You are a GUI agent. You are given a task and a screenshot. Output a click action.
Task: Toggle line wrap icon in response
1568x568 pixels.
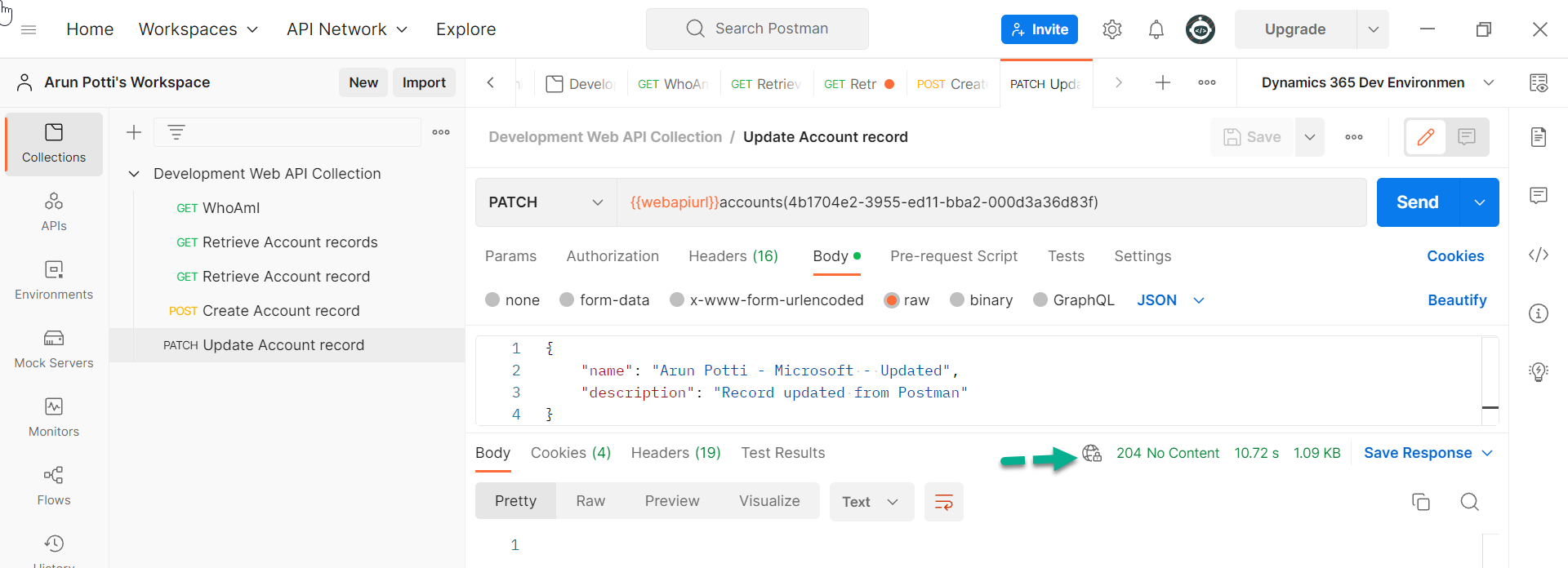point(944,502)
